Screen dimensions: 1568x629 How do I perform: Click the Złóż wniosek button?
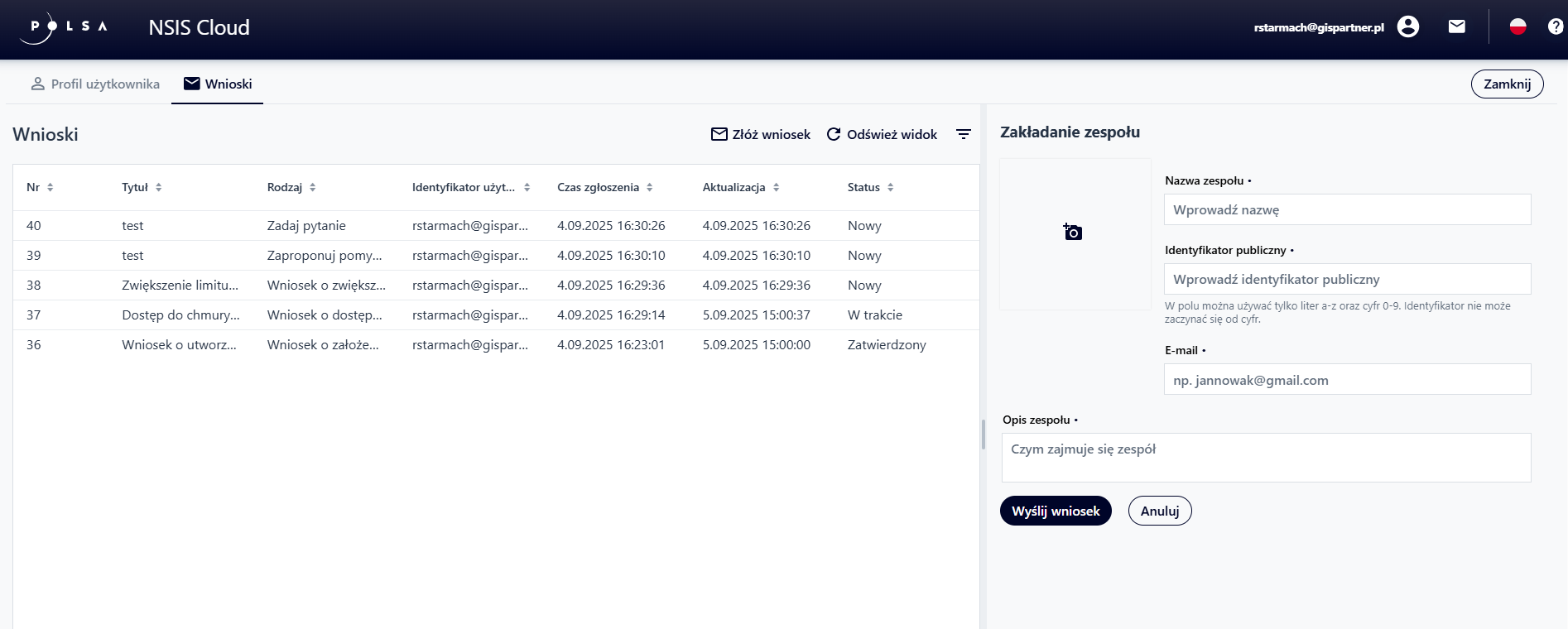coord(761,134)
